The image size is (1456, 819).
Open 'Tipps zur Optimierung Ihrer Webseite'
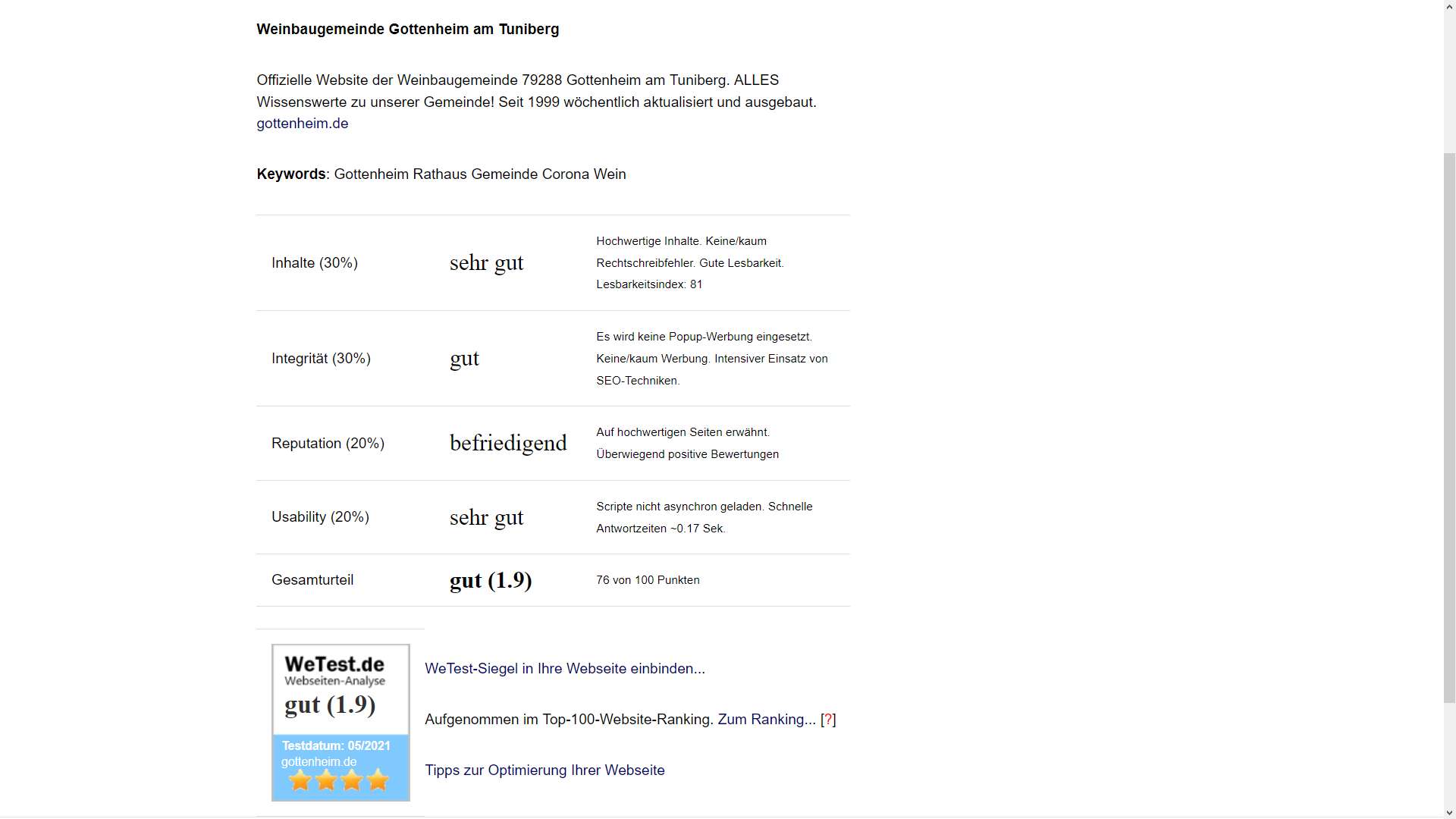point(544,770)
